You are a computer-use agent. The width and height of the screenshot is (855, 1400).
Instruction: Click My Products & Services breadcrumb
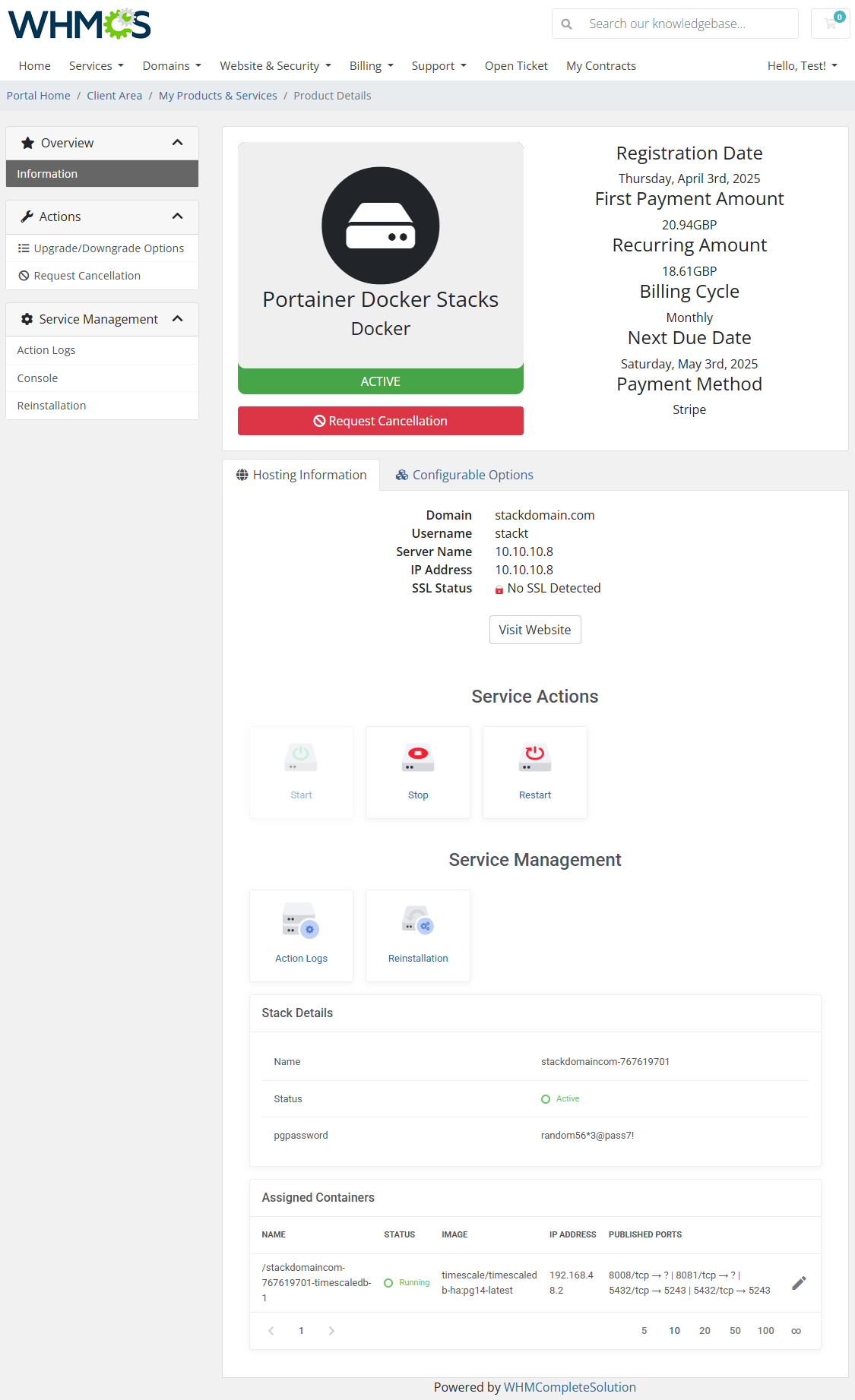coord(218,96)
